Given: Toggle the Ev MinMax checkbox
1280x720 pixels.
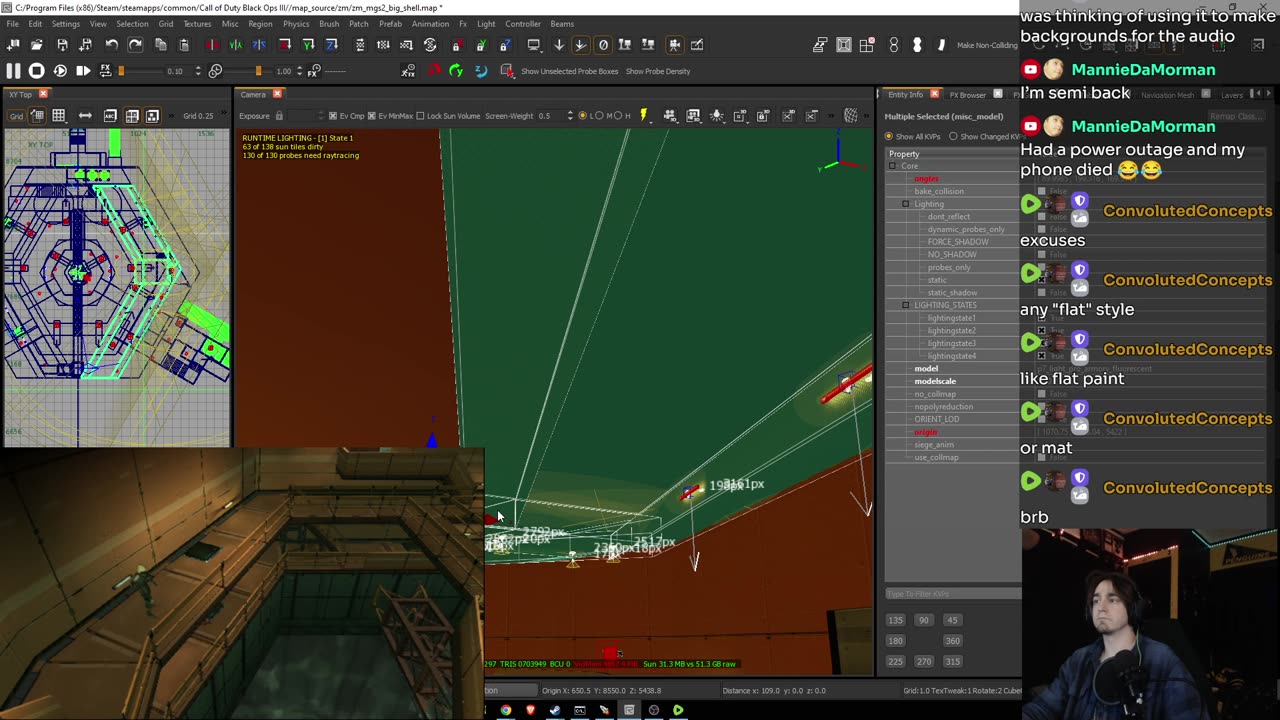Looking at the screenshot, I should pos(372,116).
